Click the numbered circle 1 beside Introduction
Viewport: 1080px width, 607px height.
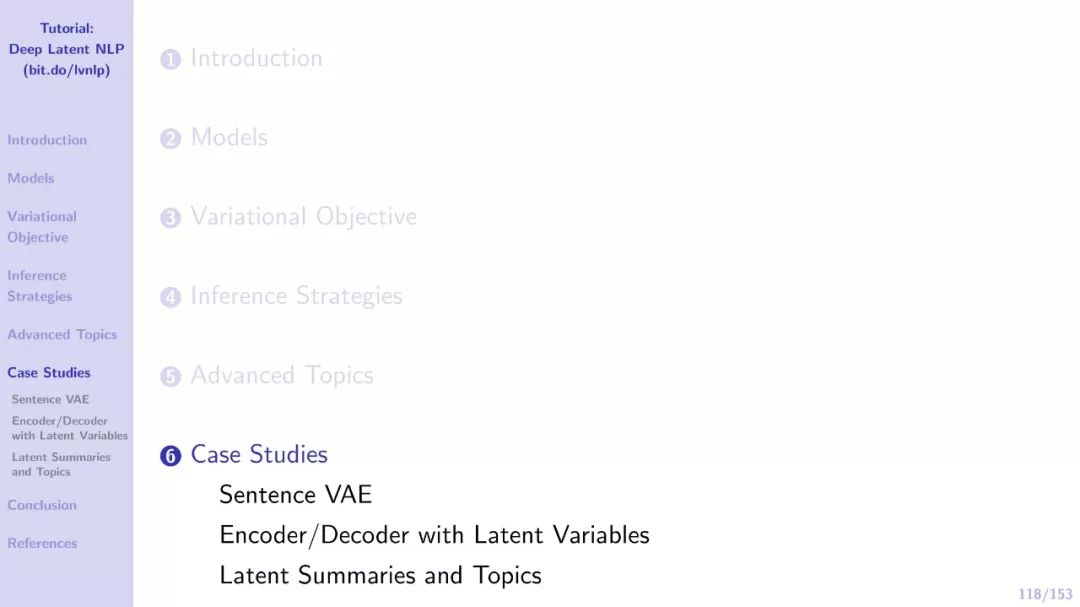(x=170, y=59)
